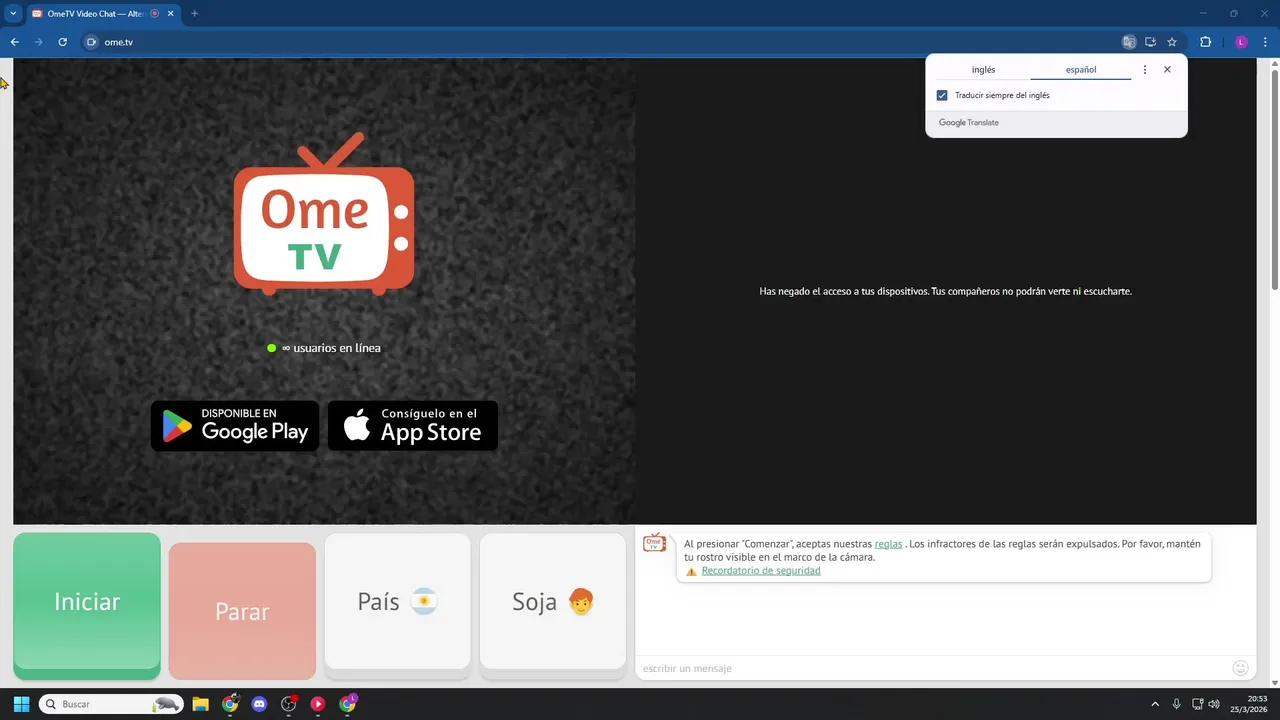The width and height of the screenshot is (1280, 720).
Task: Uncheck Traducir siempre del inglés
Action: [x=942, y=95]
